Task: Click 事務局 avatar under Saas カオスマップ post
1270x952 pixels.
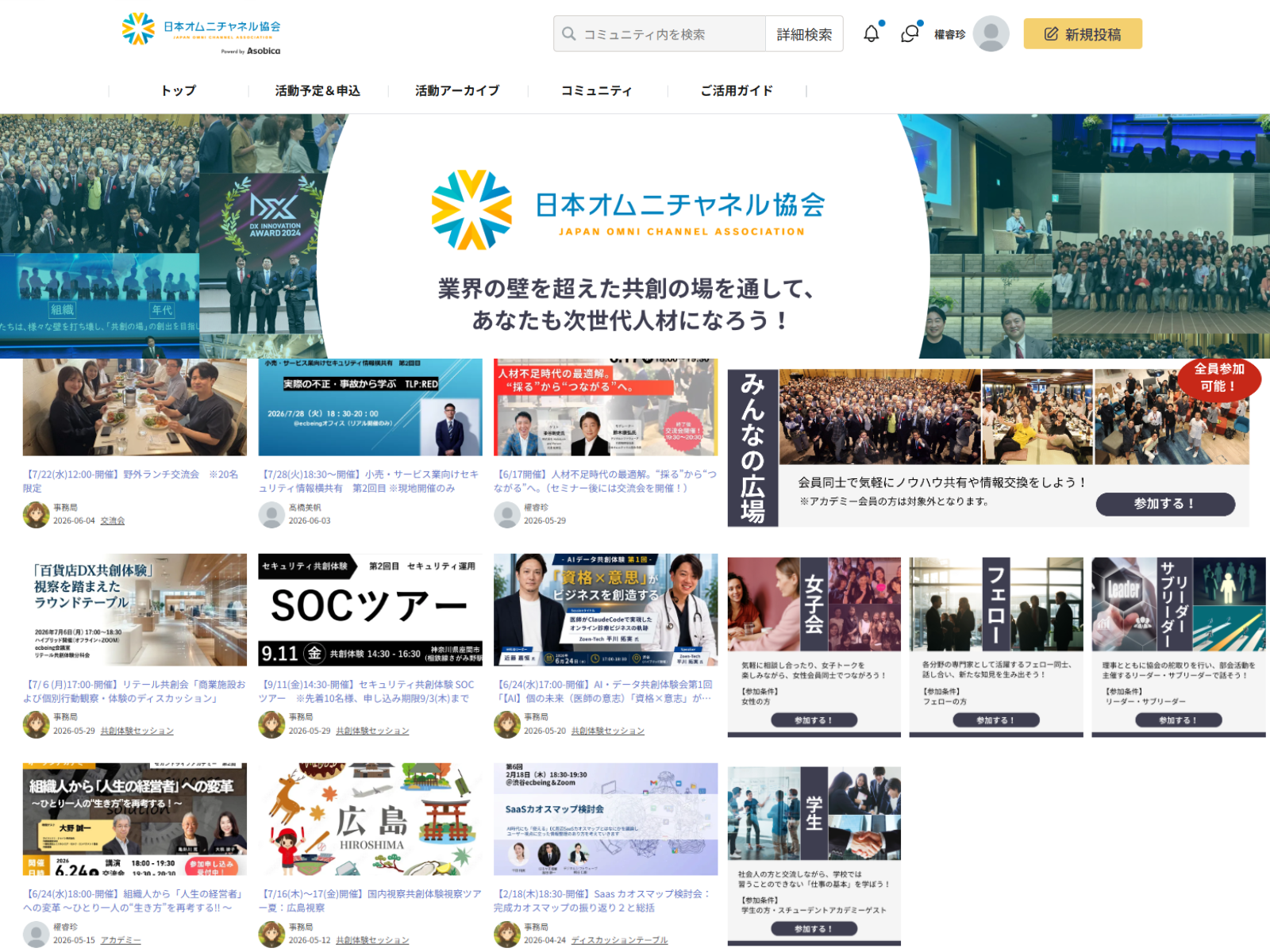Action: pyautogui.click(x=506, y=934)
